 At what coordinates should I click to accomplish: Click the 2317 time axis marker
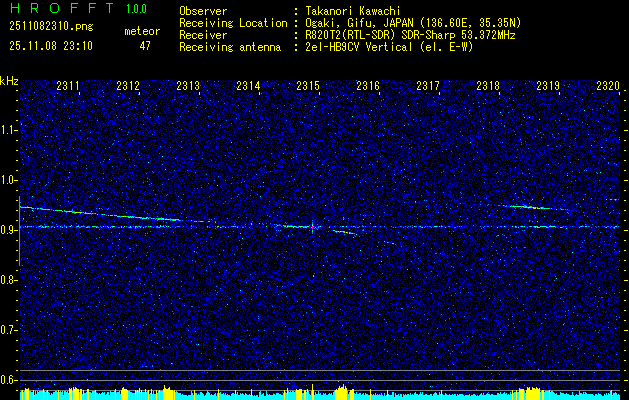(x=428, y=85)
